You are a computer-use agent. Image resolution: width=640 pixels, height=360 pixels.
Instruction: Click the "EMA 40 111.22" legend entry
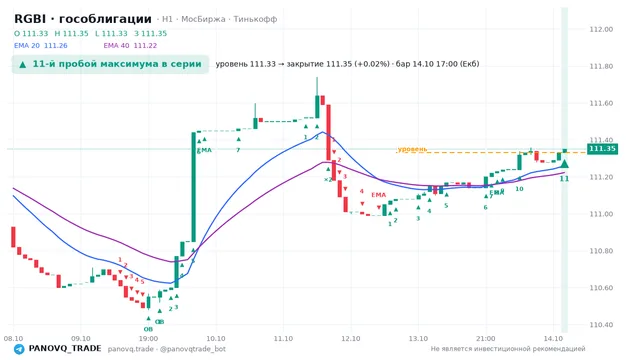click(130, 46)
